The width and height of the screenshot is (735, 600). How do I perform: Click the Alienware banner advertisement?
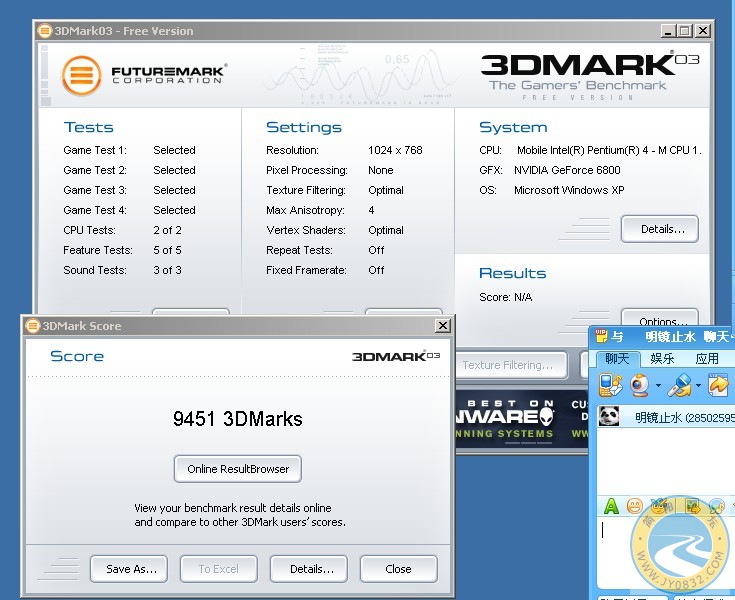[522, 420]
